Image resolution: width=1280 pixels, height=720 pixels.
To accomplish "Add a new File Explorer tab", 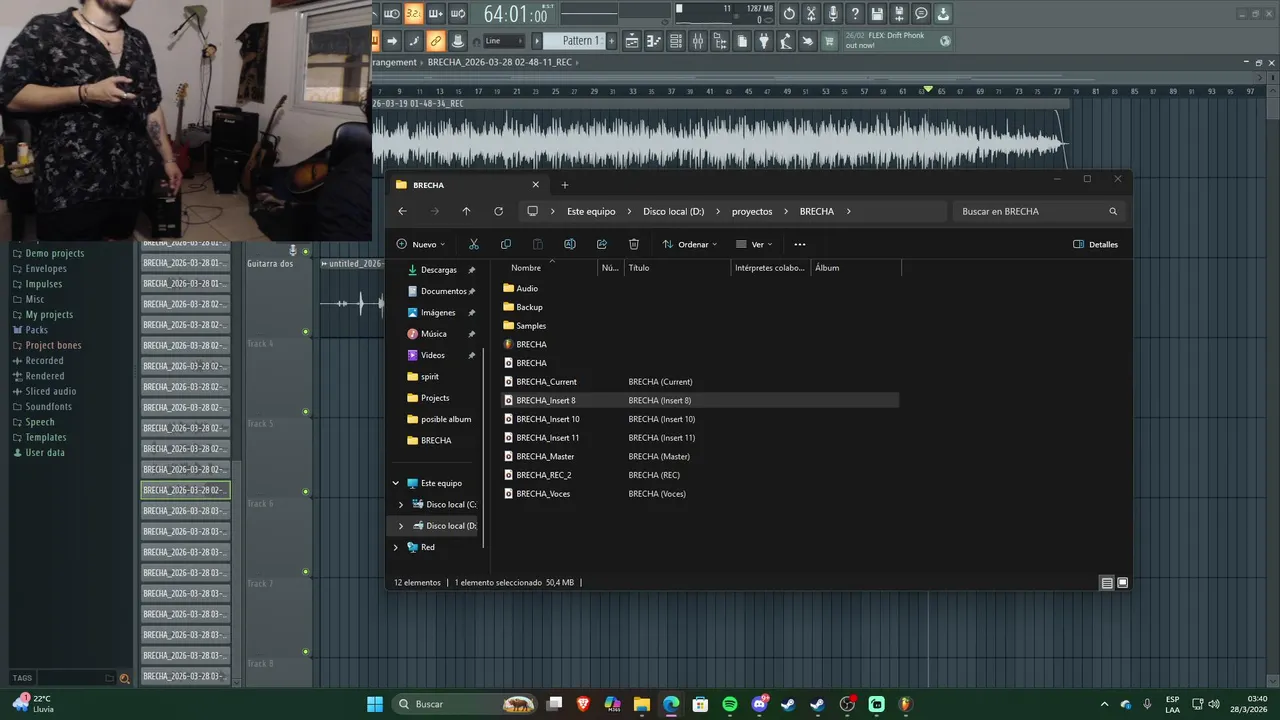I will coord(564,185).
